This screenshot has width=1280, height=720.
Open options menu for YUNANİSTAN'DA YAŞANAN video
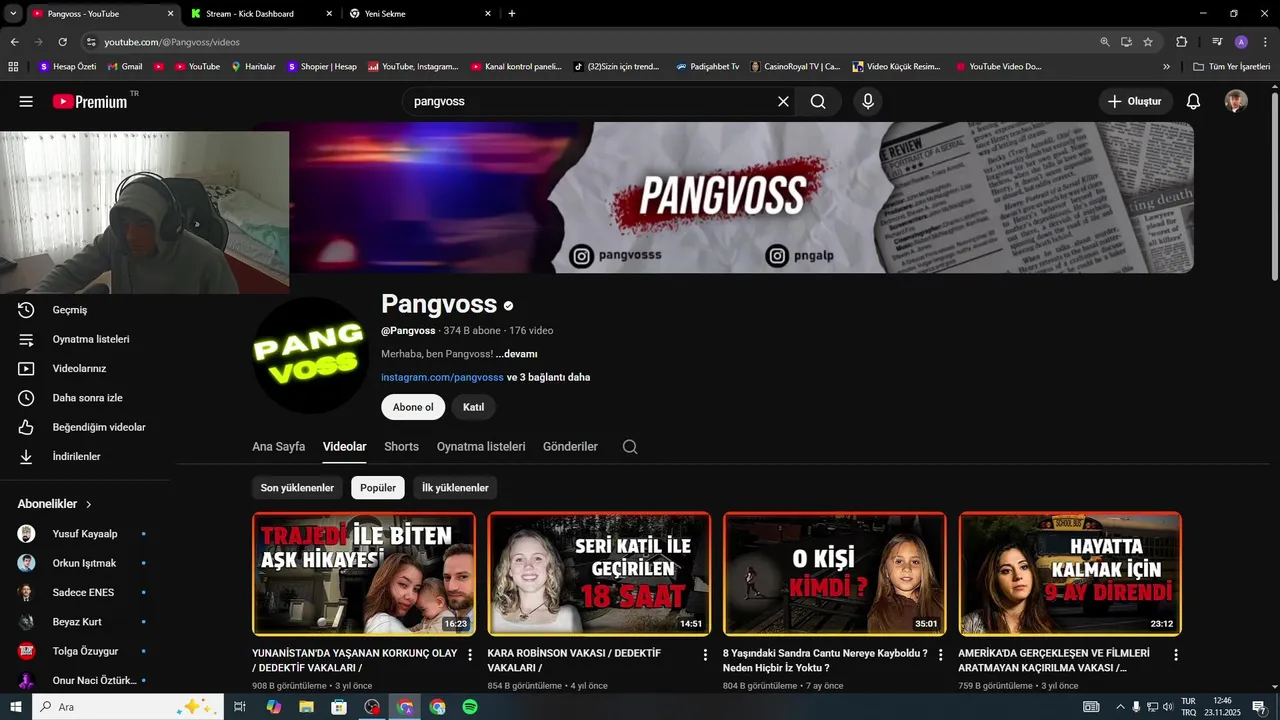point(470,655)
